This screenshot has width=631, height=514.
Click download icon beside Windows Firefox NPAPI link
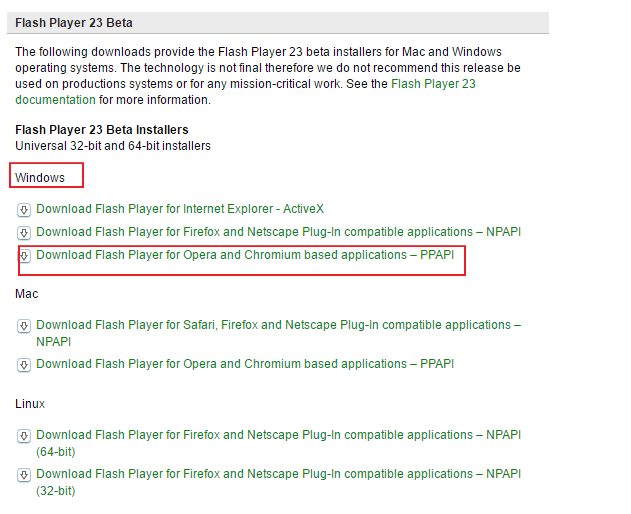click(x=24, y=233)
